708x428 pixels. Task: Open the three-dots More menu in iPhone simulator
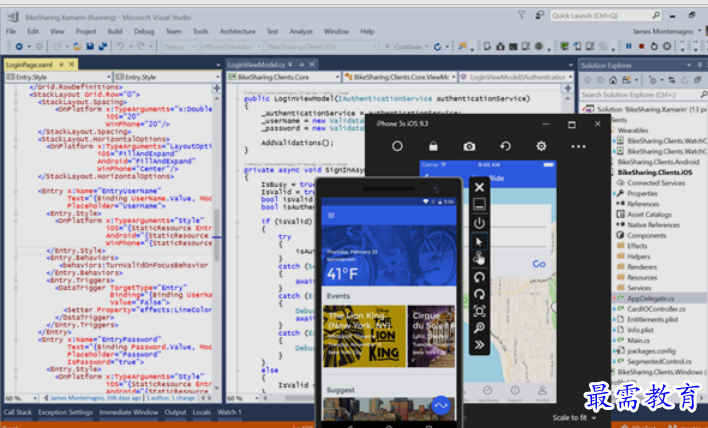point(578,147)
